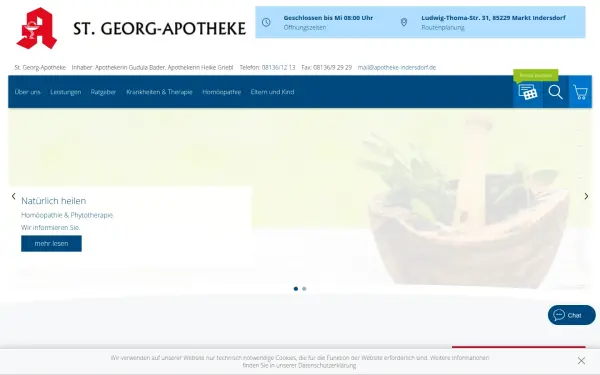Go to next slide arrow

tap(586, 196)
